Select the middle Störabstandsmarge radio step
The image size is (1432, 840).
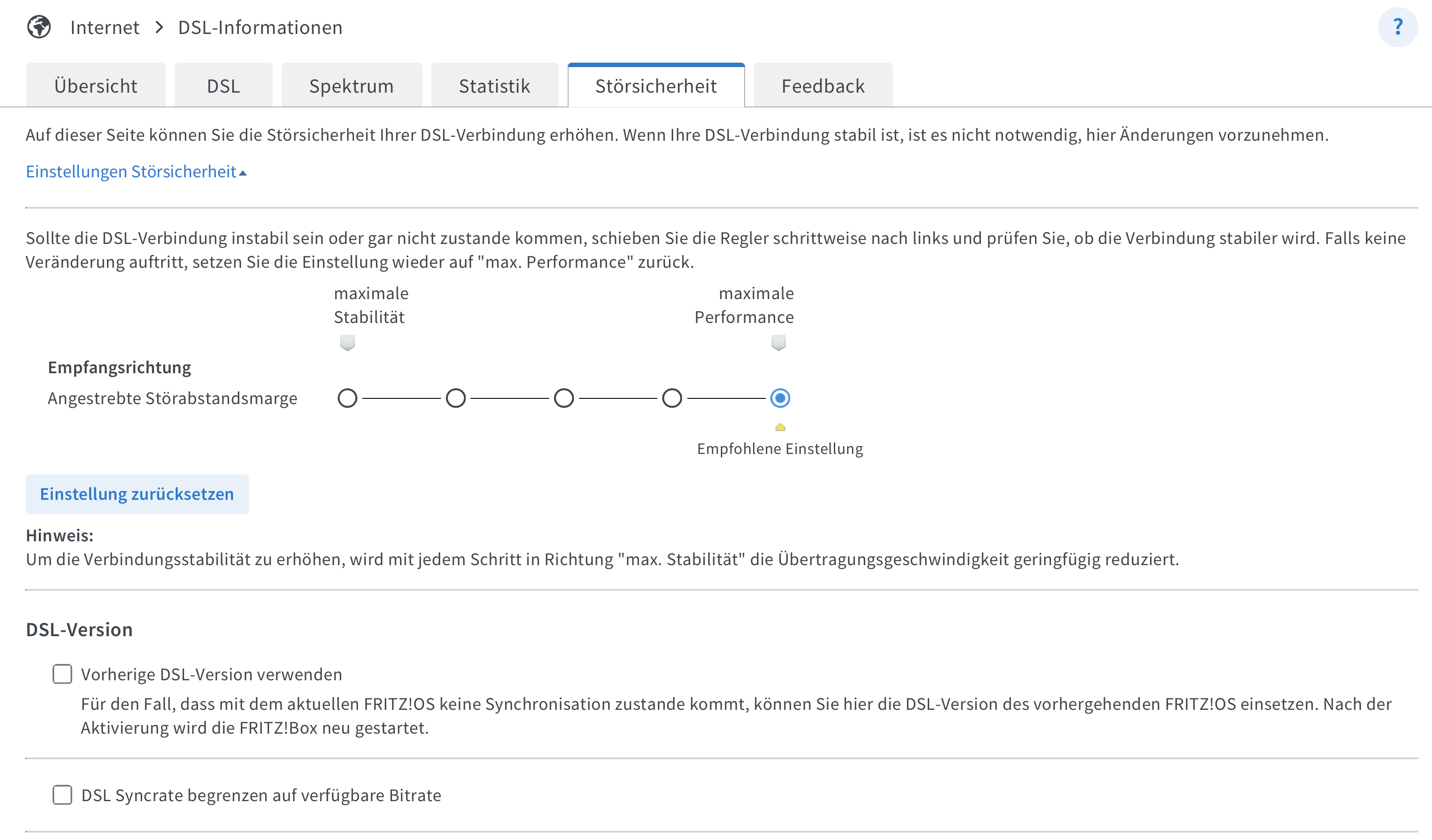pyautogui.click(x=564, y=398)
